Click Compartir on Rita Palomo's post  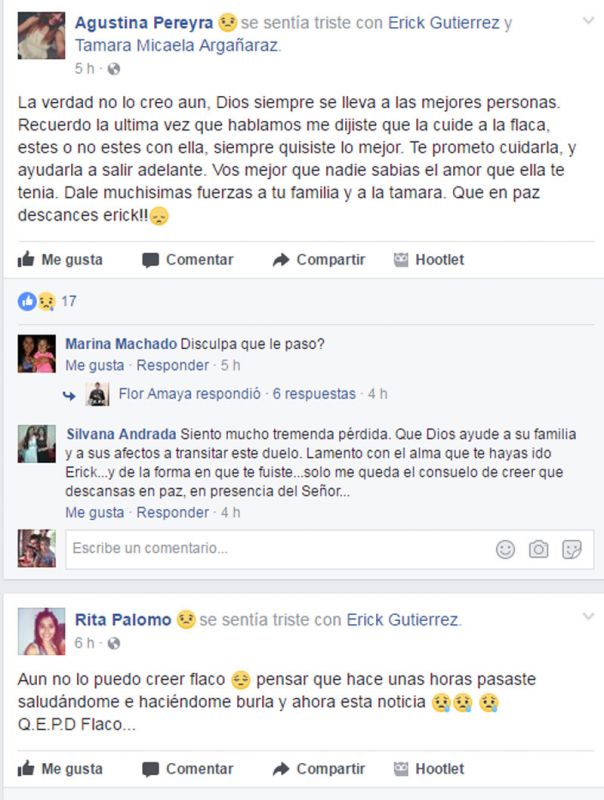(319, 769)
